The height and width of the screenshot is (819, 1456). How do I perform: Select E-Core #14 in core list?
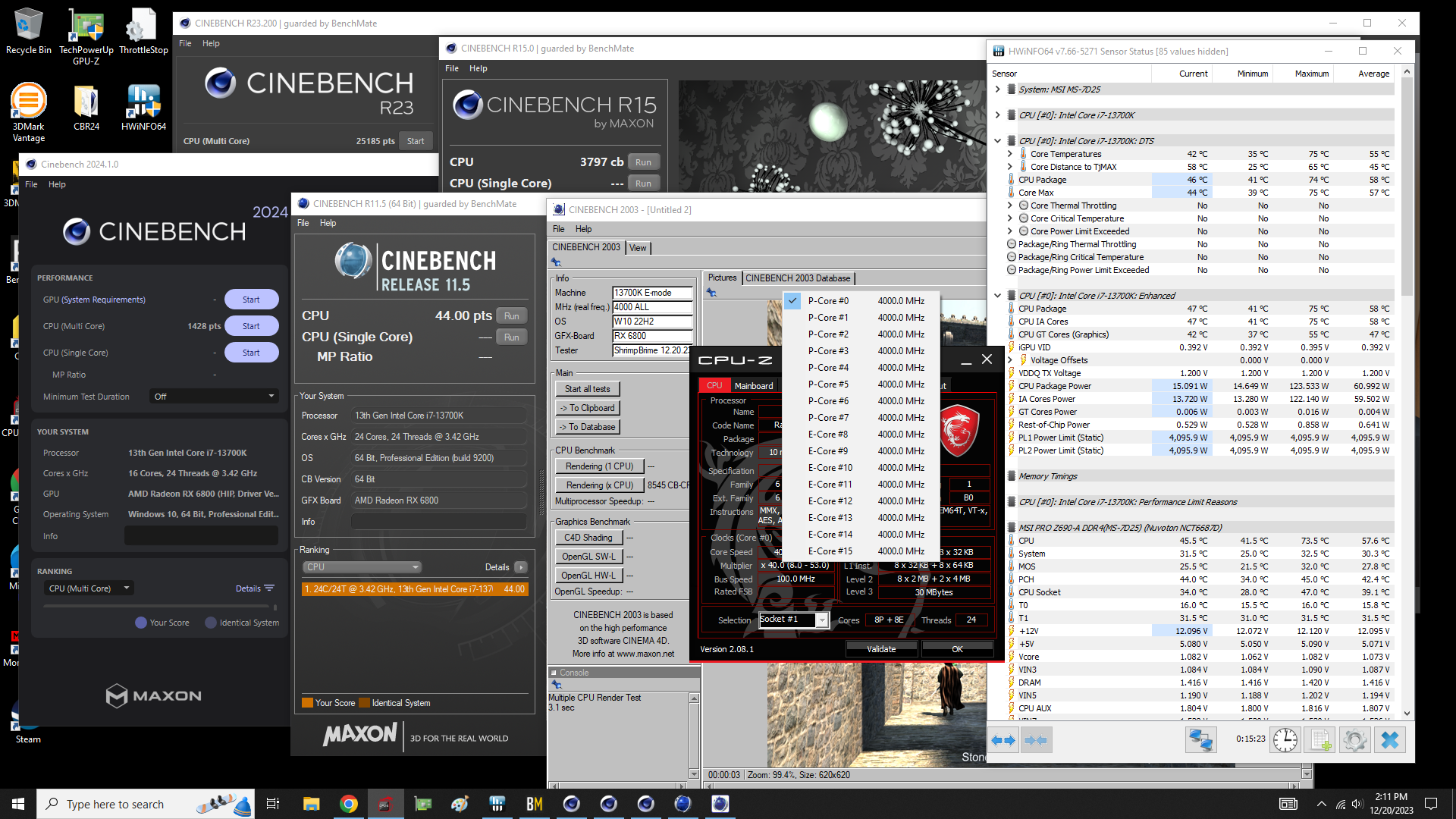[x=862, y=535]
